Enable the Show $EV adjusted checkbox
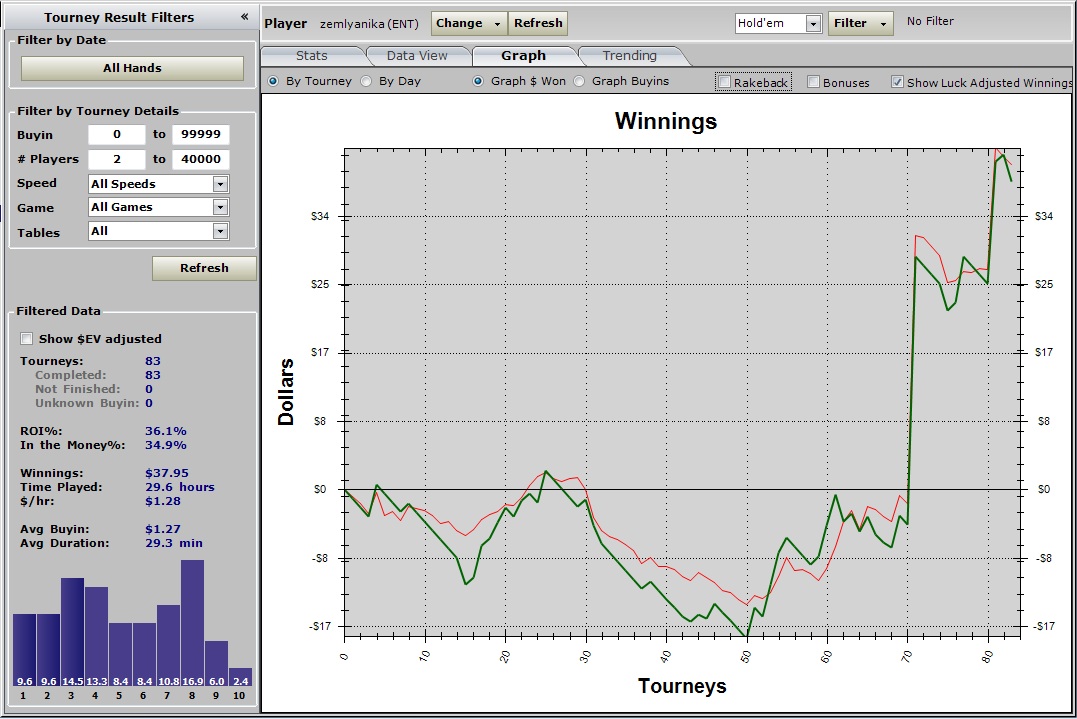 pyautogui.click(x=27, y=339)
